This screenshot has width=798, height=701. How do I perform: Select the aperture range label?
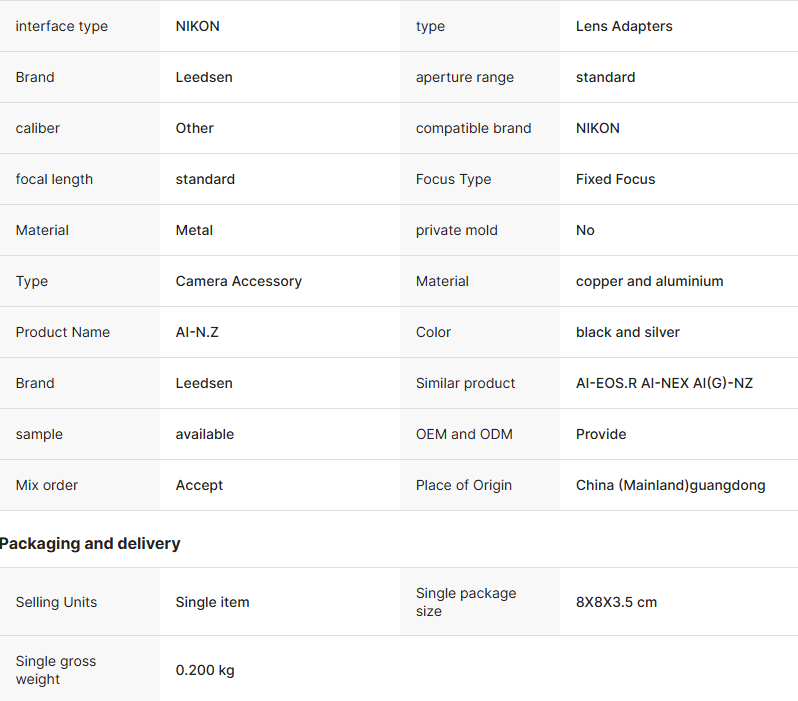pyautogui.click(x=464, y=77)
